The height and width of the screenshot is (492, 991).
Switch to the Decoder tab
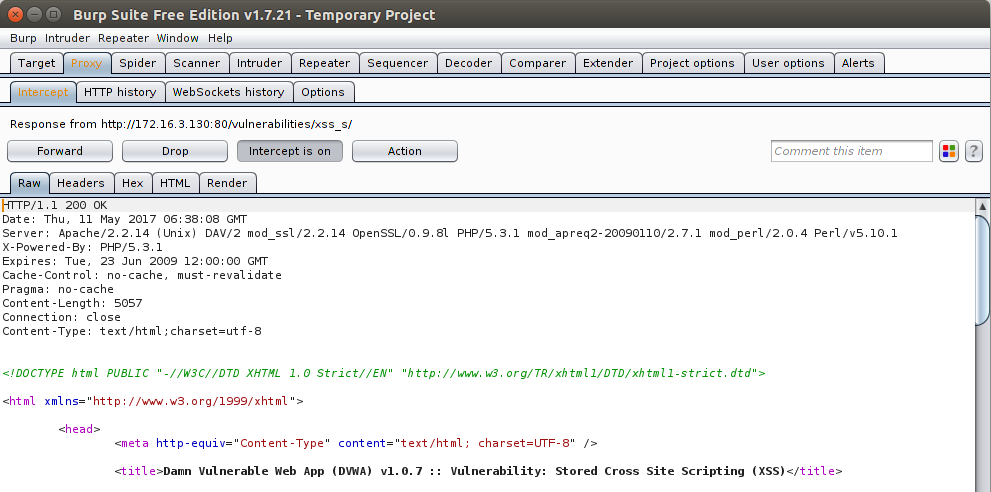click(468, 63)
